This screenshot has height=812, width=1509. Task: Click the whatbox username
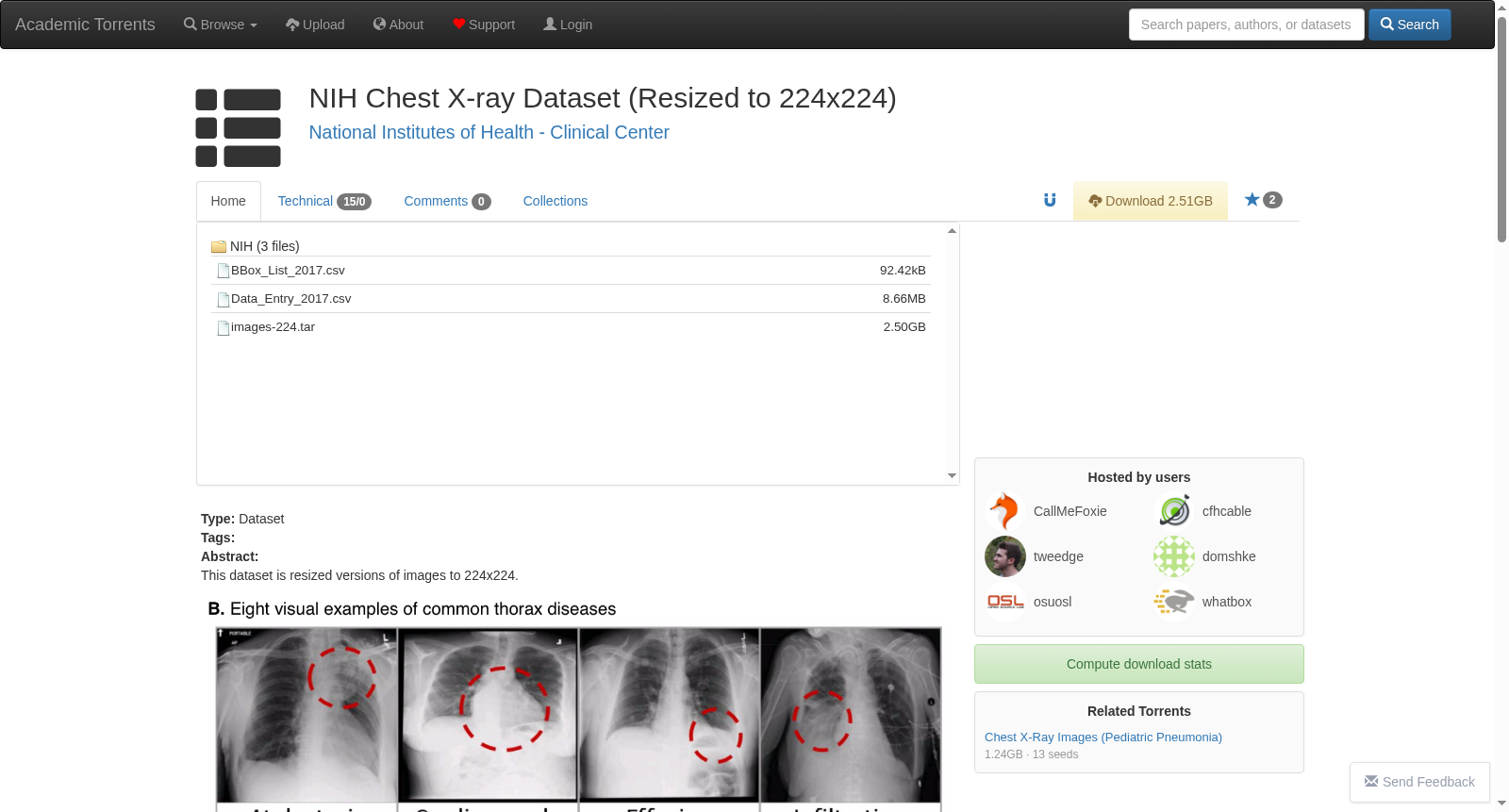(x=1227, y=602)
